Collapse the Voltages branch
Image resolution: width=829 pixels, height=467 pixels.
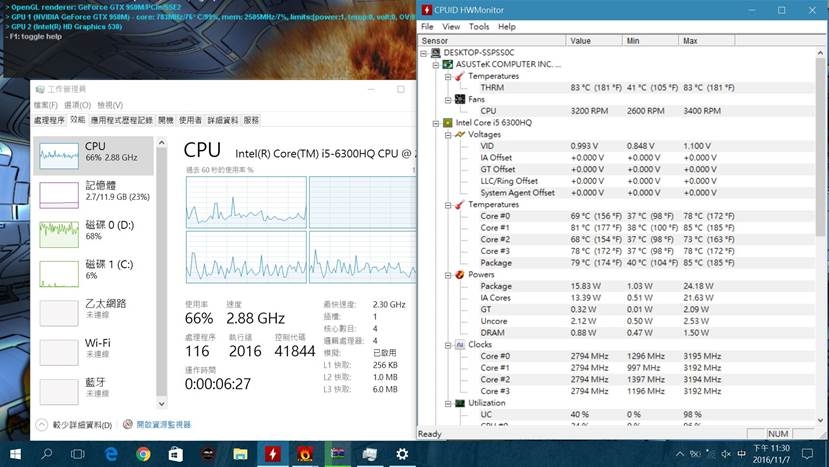pos(448,135)
